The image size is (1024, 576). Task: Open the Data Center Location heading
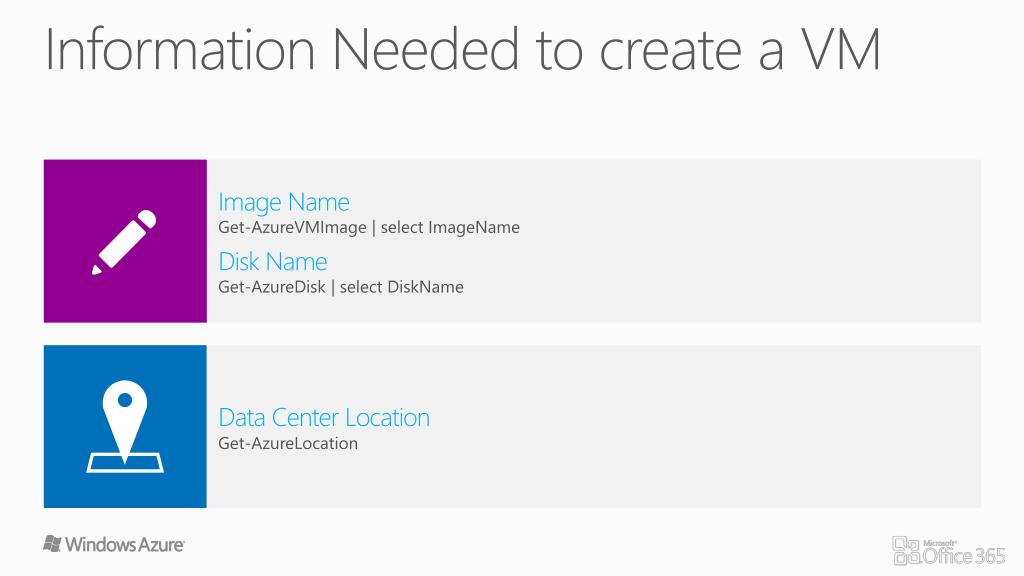(324, 418)
